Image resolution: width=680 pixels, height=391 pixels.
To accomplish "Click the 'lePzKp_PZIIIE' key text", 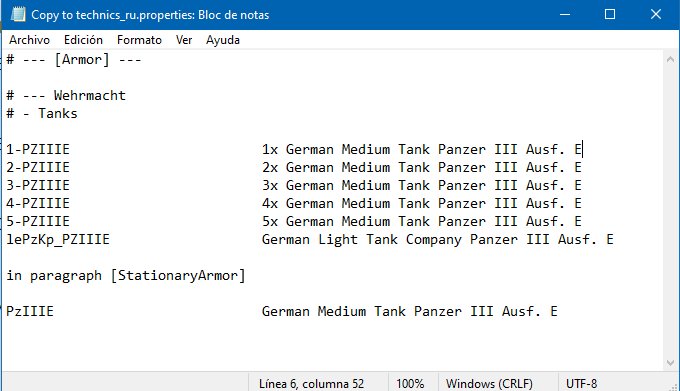I will pos(58,239).
